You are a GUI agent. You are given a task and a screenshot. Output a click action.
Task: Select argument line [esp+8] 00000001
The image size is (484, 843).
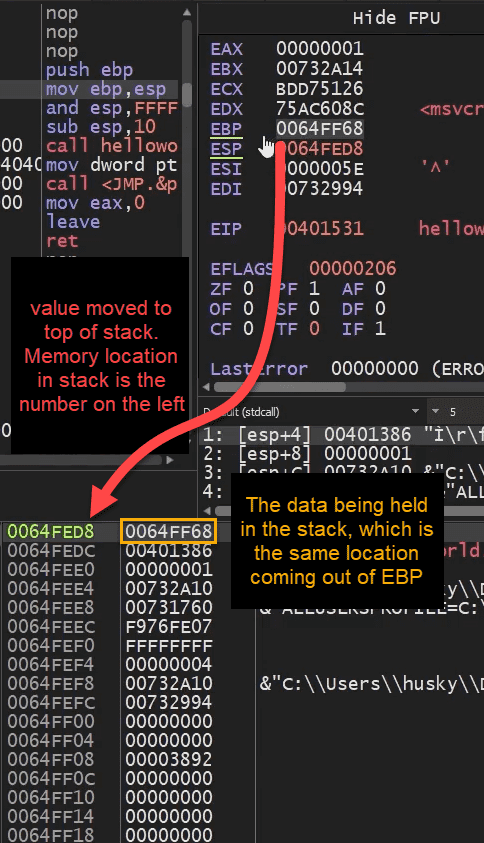307,454
